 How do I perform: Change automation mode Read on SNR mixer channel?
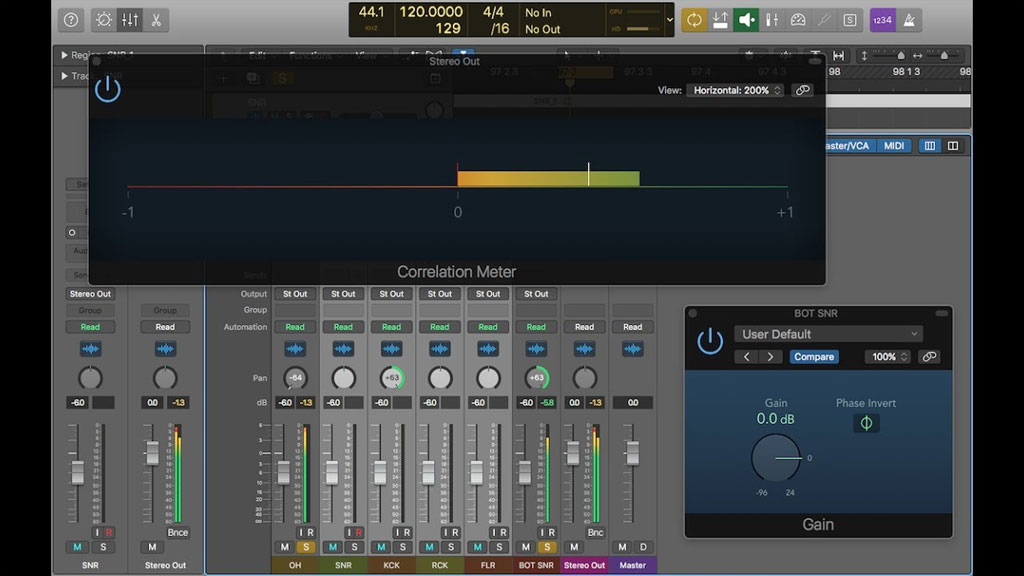click(x=344, y=327)
